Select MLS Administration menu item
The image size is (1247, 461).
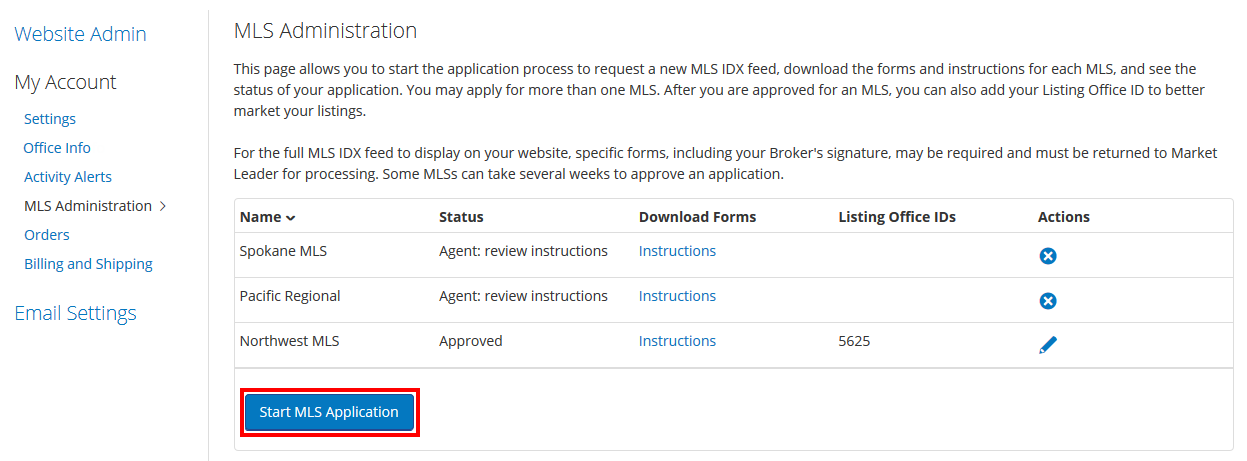88,206
